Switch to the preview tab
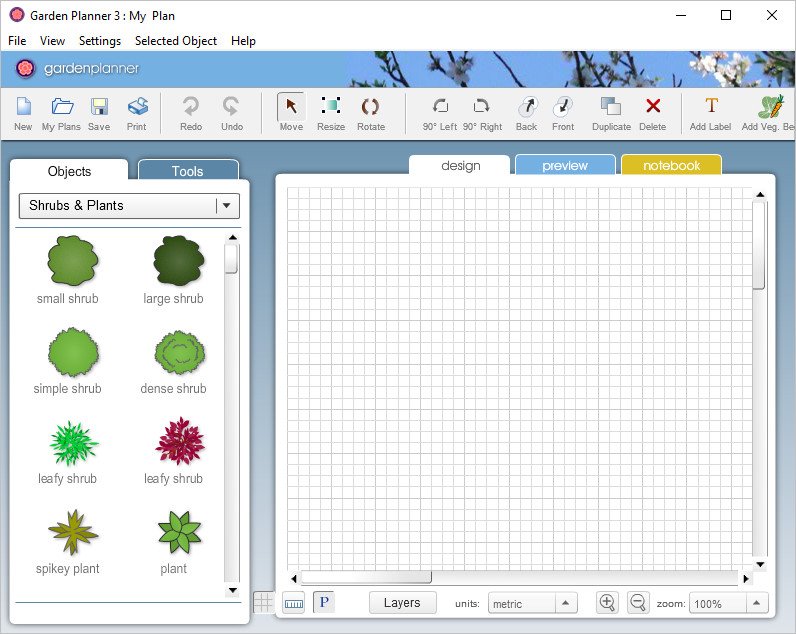The height and width of the screenshot is (634, 796). (x=565, y=166)
